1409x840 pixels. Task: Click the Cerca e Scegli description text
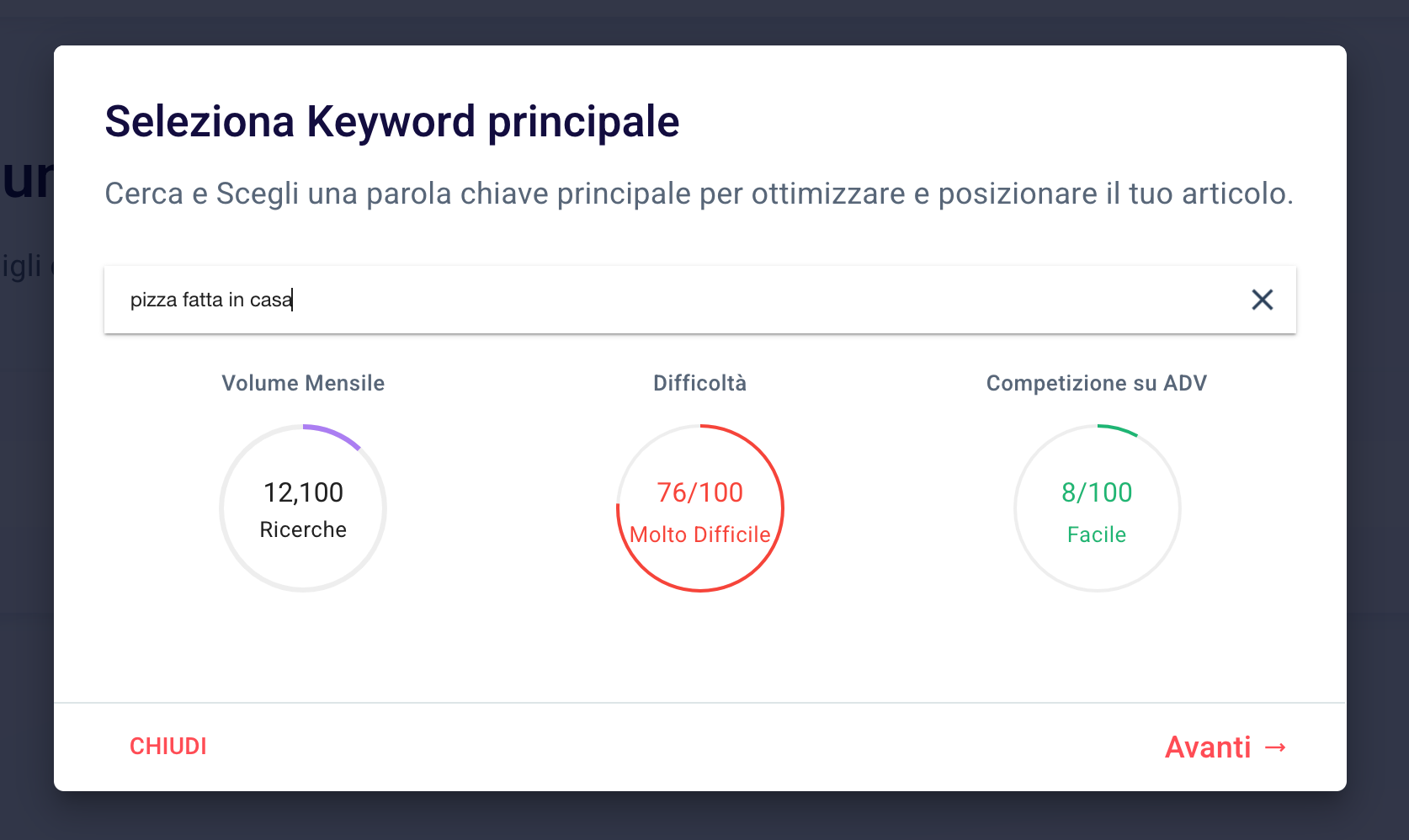[x=699, y=194]
